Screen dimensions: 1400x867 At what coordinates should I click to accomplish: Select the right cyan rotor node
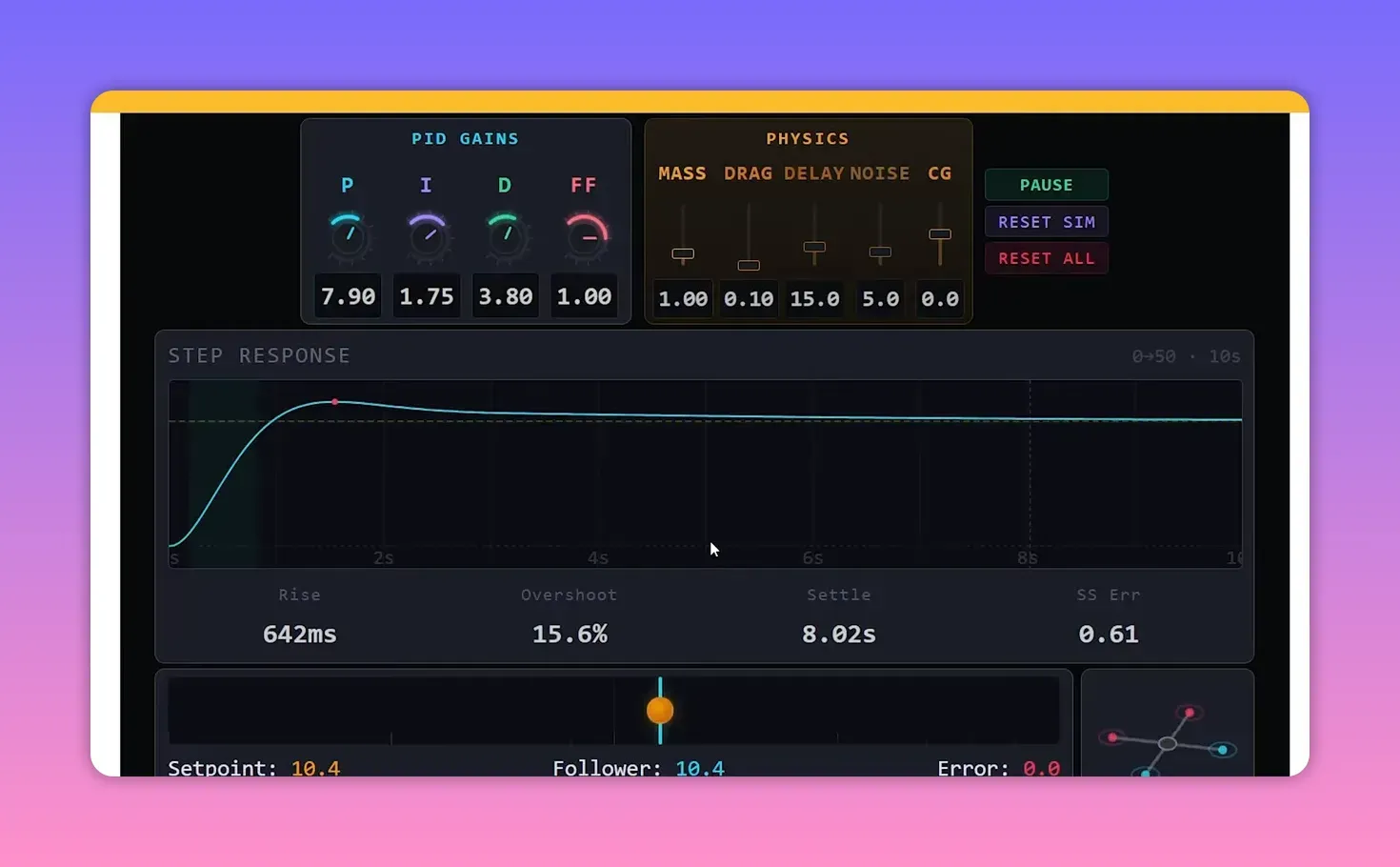1222,749
